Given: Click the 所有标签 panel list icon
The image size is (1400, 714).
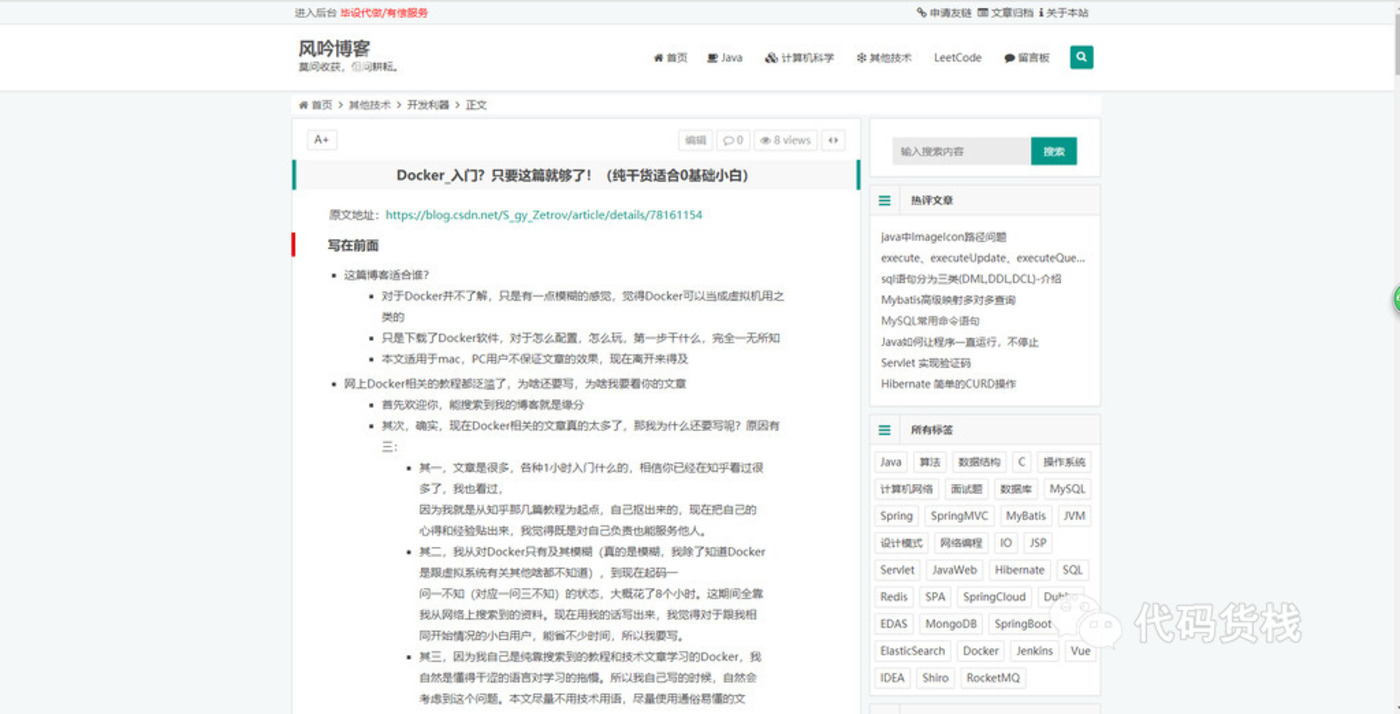Looking at the screenshot, I should pos(884,430).
